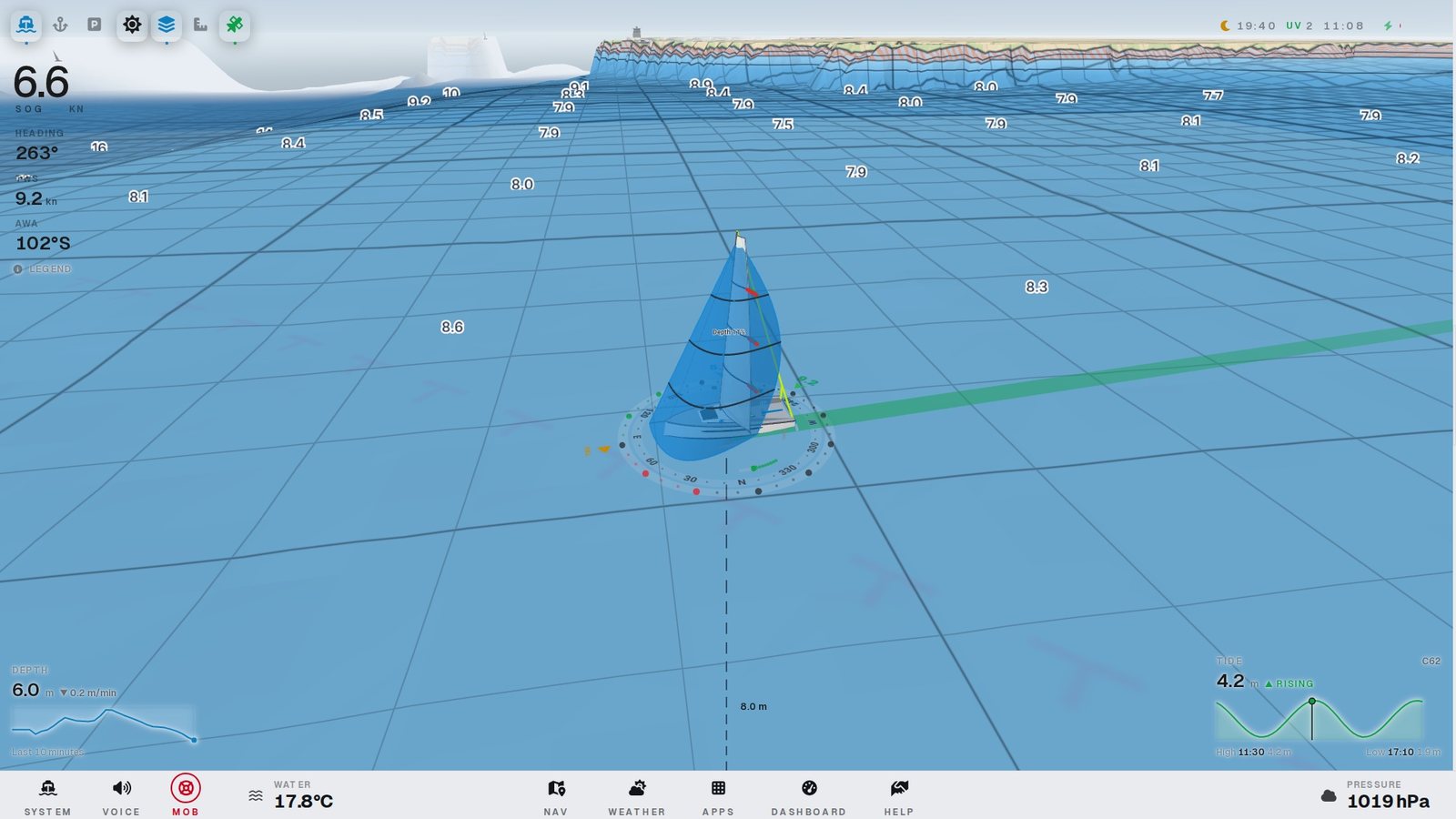This screenshot has height=819, width=1456.
Task: Click the 6.6 SOG speed readout
Action: [41, 83]
